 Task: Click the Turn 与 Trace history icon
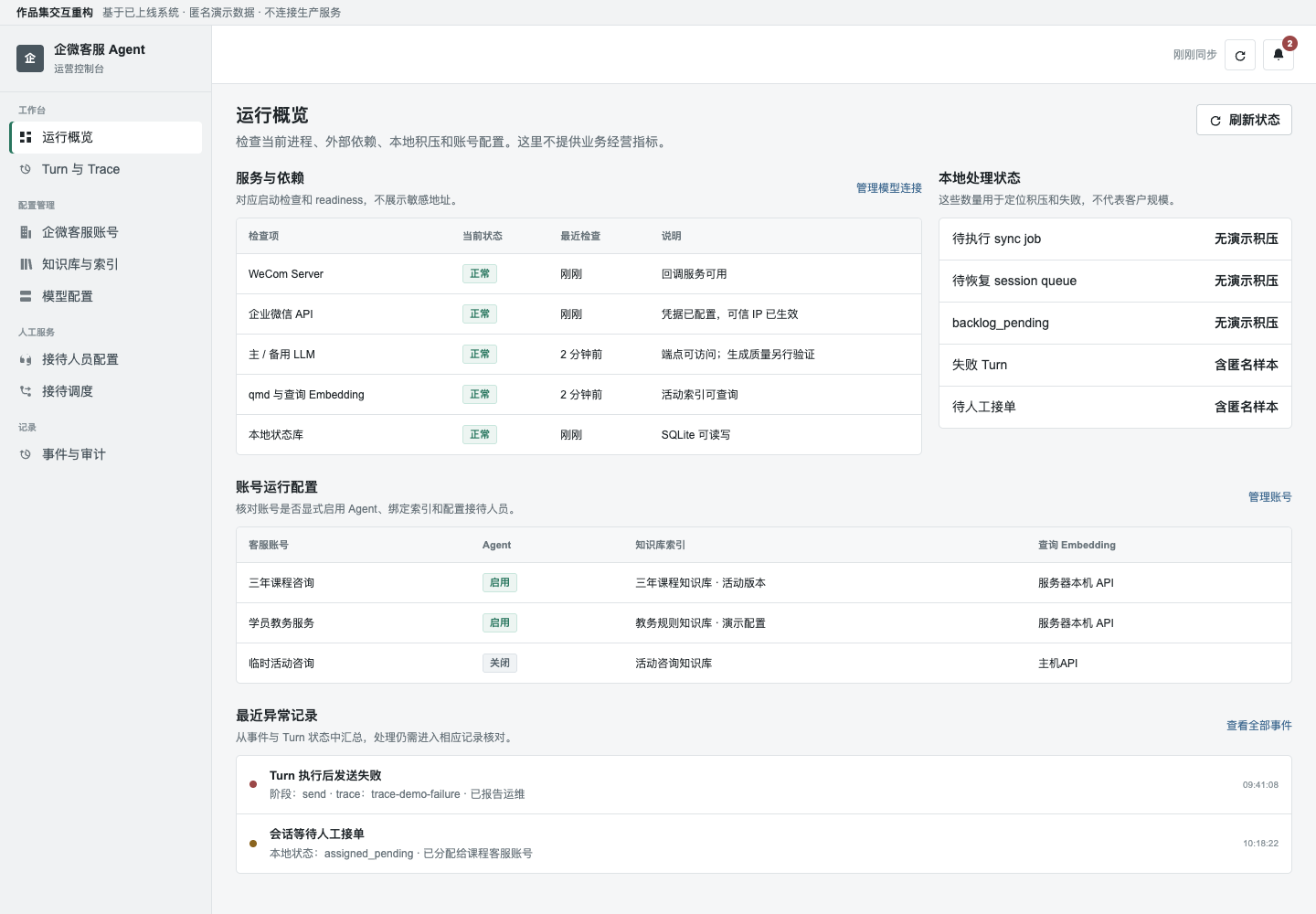(26, 169)
